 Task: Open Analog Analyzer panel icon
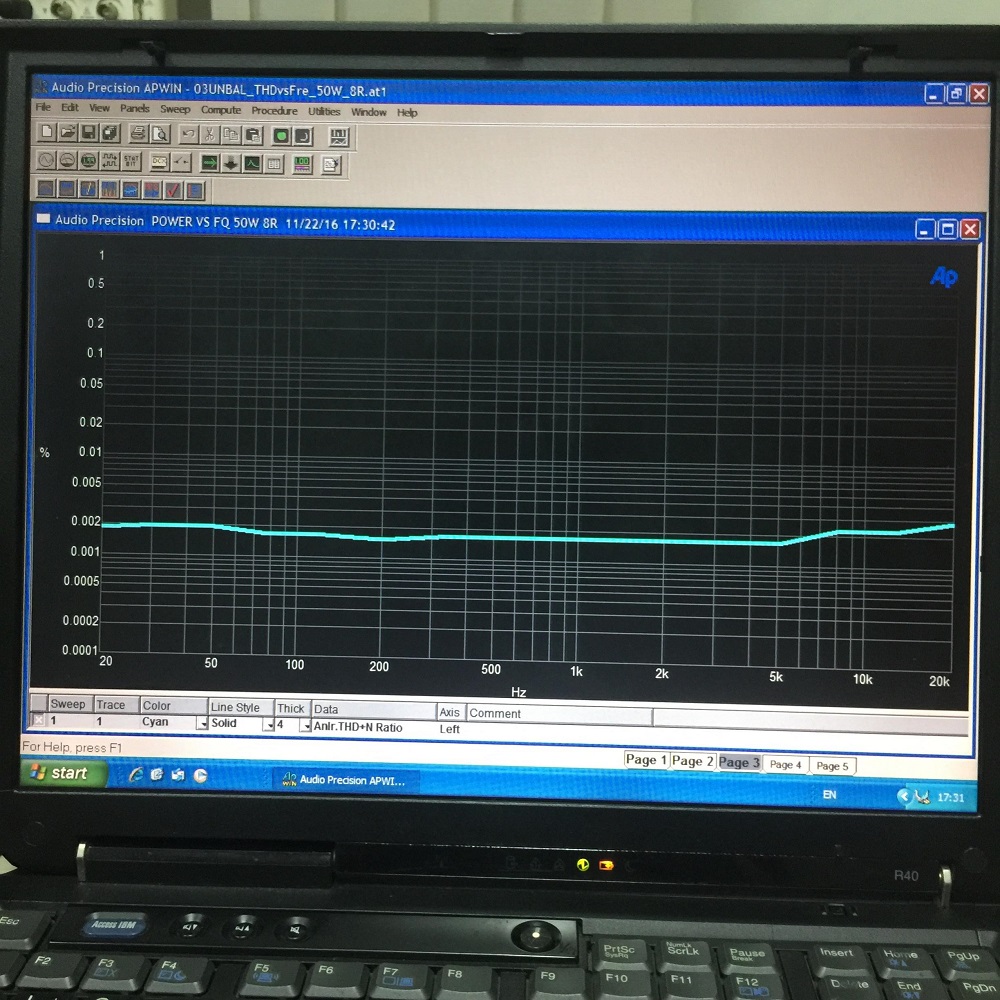tap(67, 160)
